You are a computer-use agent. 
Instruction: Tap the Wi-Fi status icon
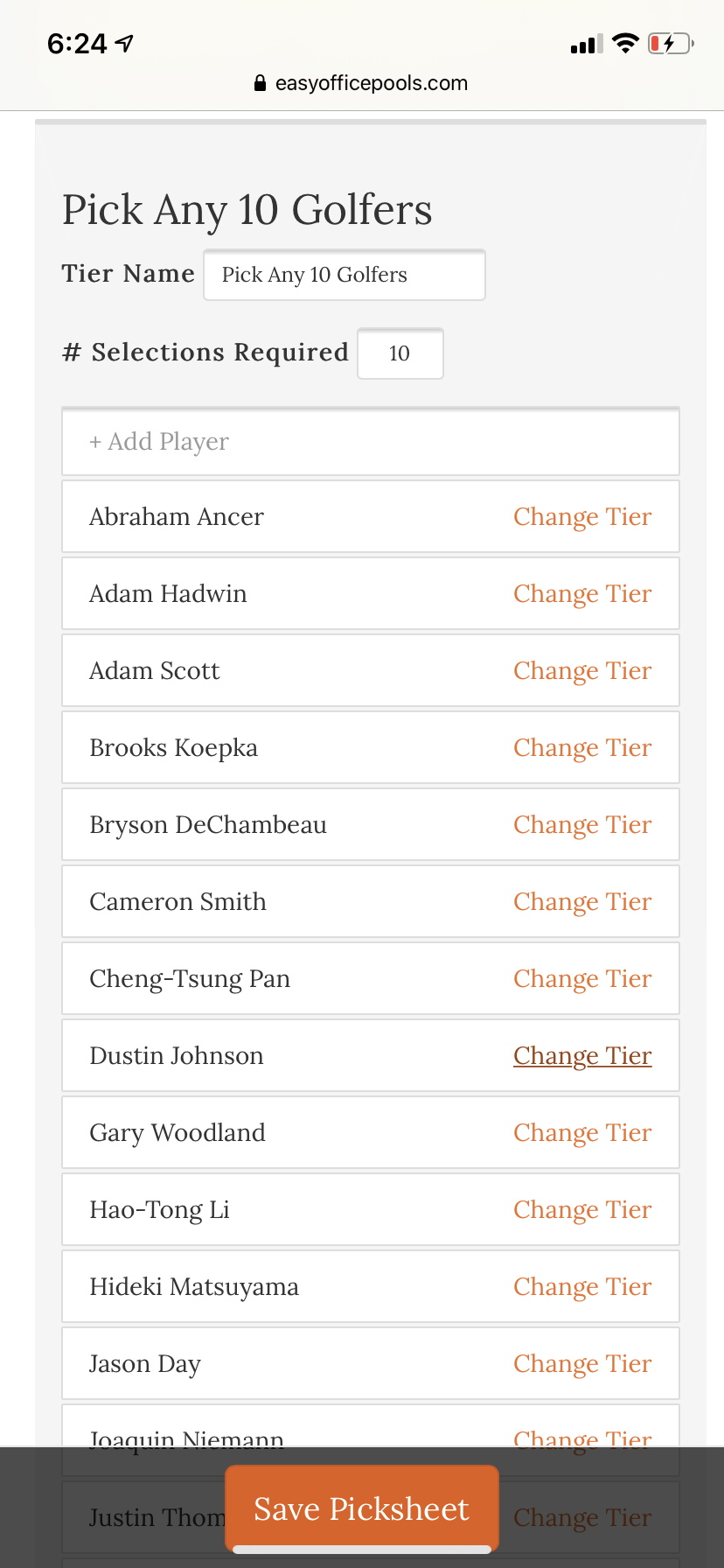click(x=625, y=43)
